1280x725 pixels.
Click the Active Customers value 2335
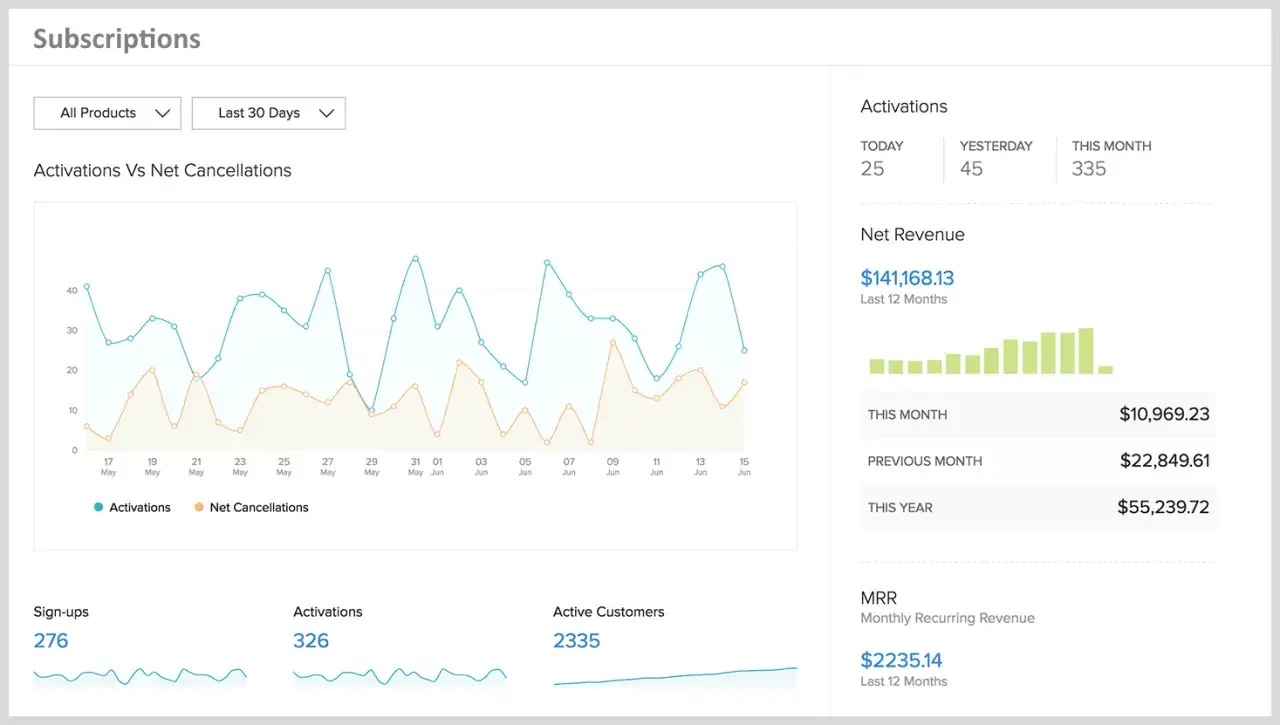point(577,640)
